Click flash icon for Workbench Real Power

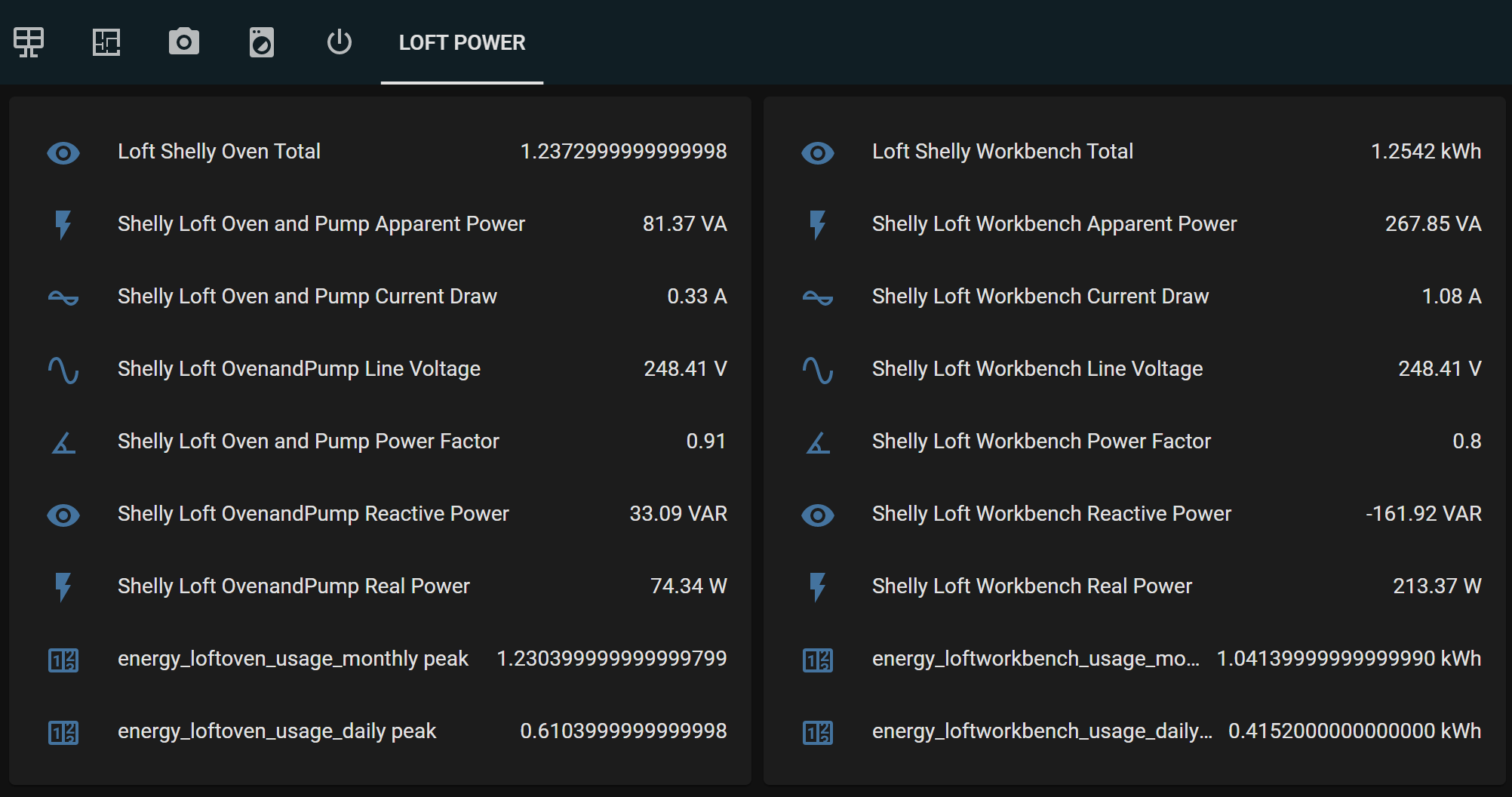coord(818,587)
